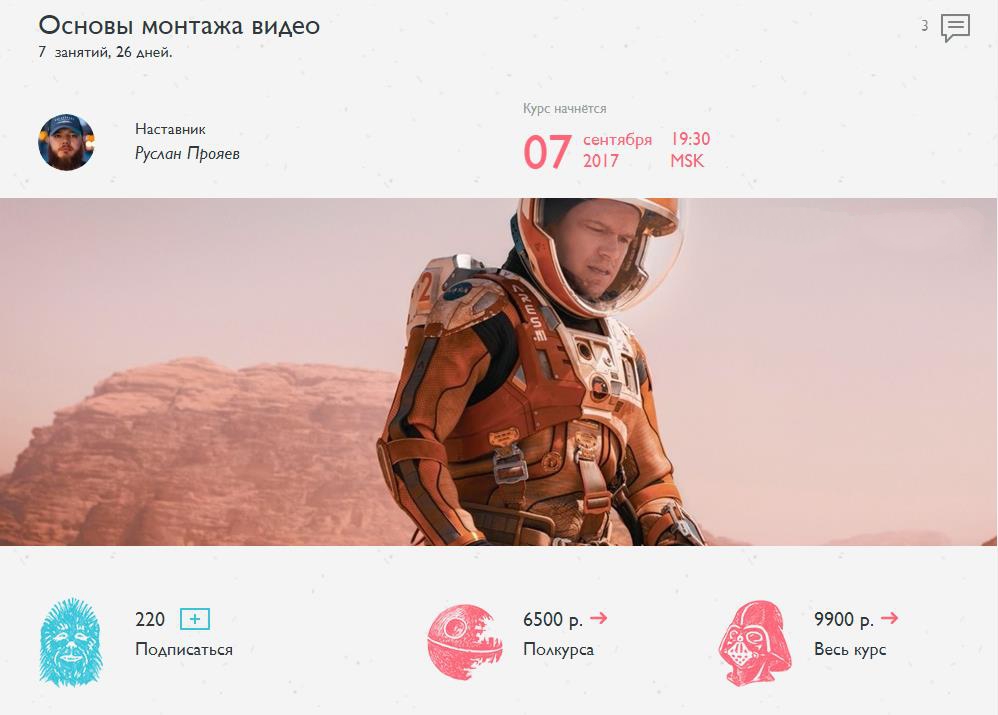Image resolution: width=998 pixels, height=715 pixels.
Task: Select the Полкурса option
Action: 558,649
